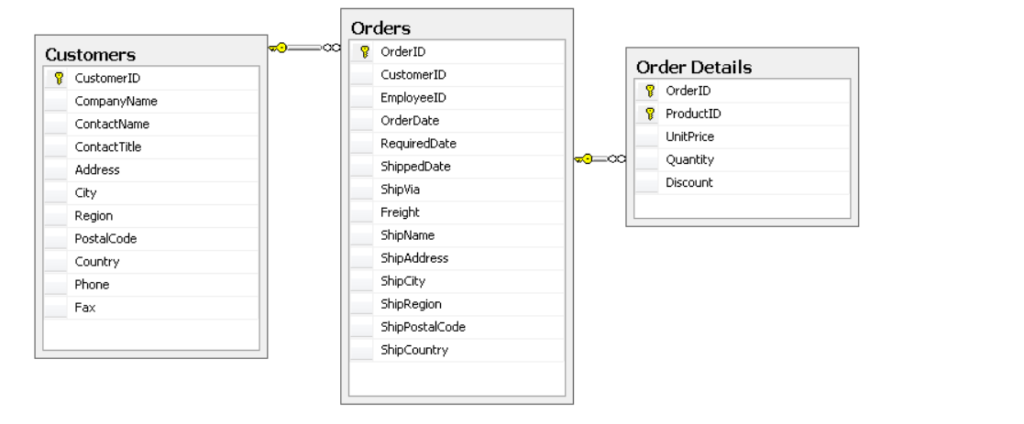Select Fax column in Customers table
The image size is (1024, 424).
(151, 307)
